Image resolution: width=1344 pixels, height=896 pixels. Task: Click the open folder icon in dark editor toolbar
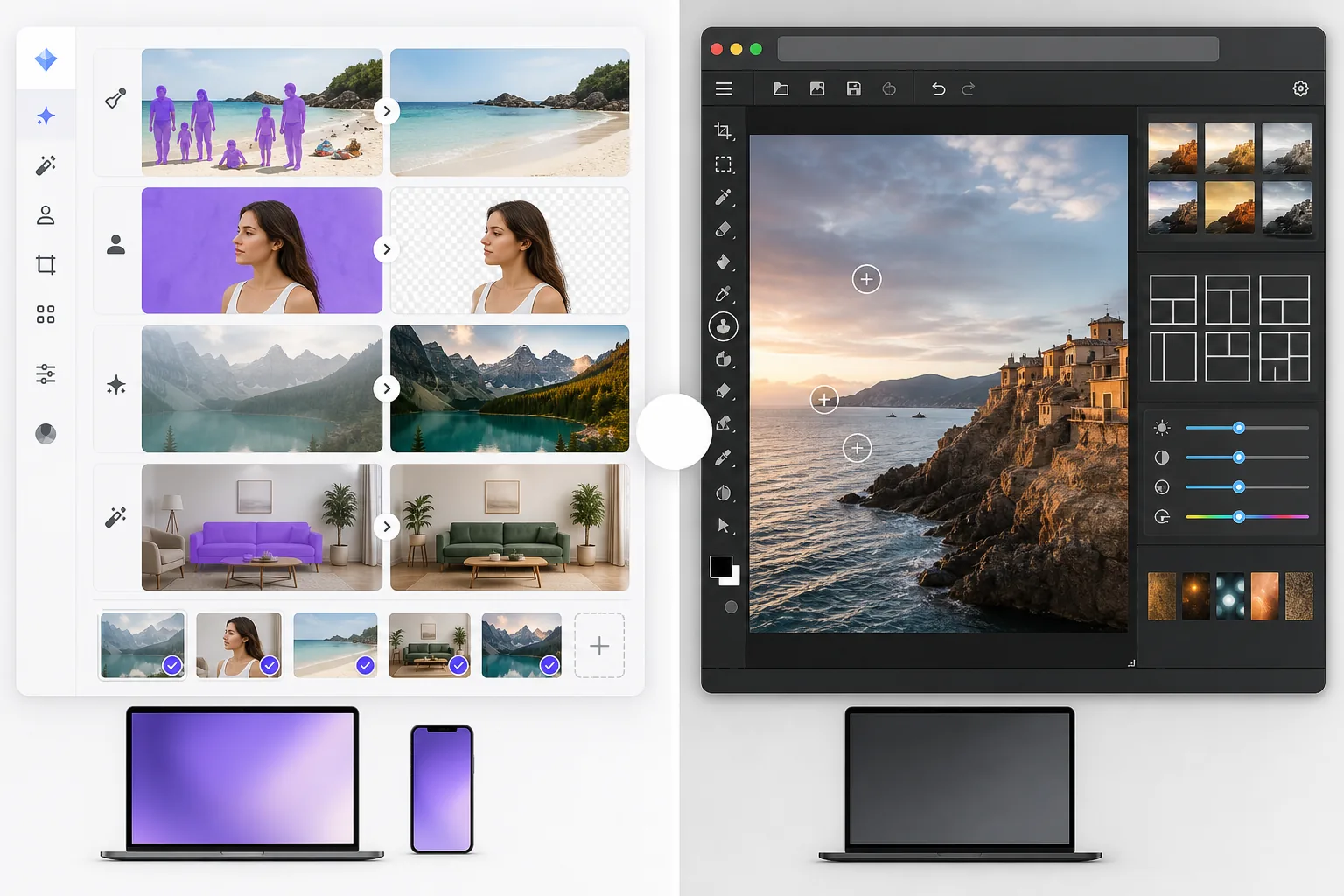point(780,88)
